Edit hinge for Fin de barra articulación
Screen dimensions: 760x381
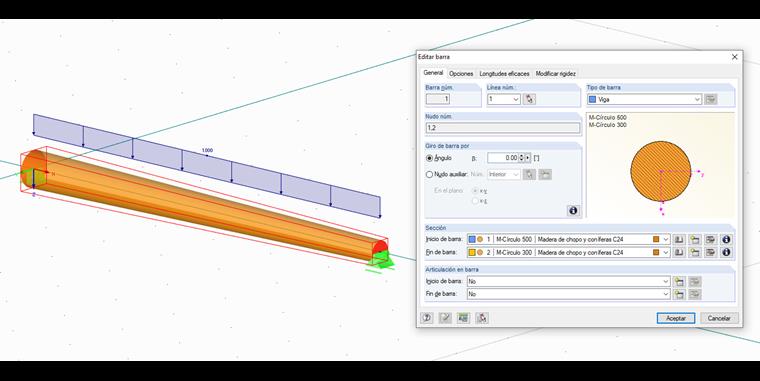click(x=695, y=294)
